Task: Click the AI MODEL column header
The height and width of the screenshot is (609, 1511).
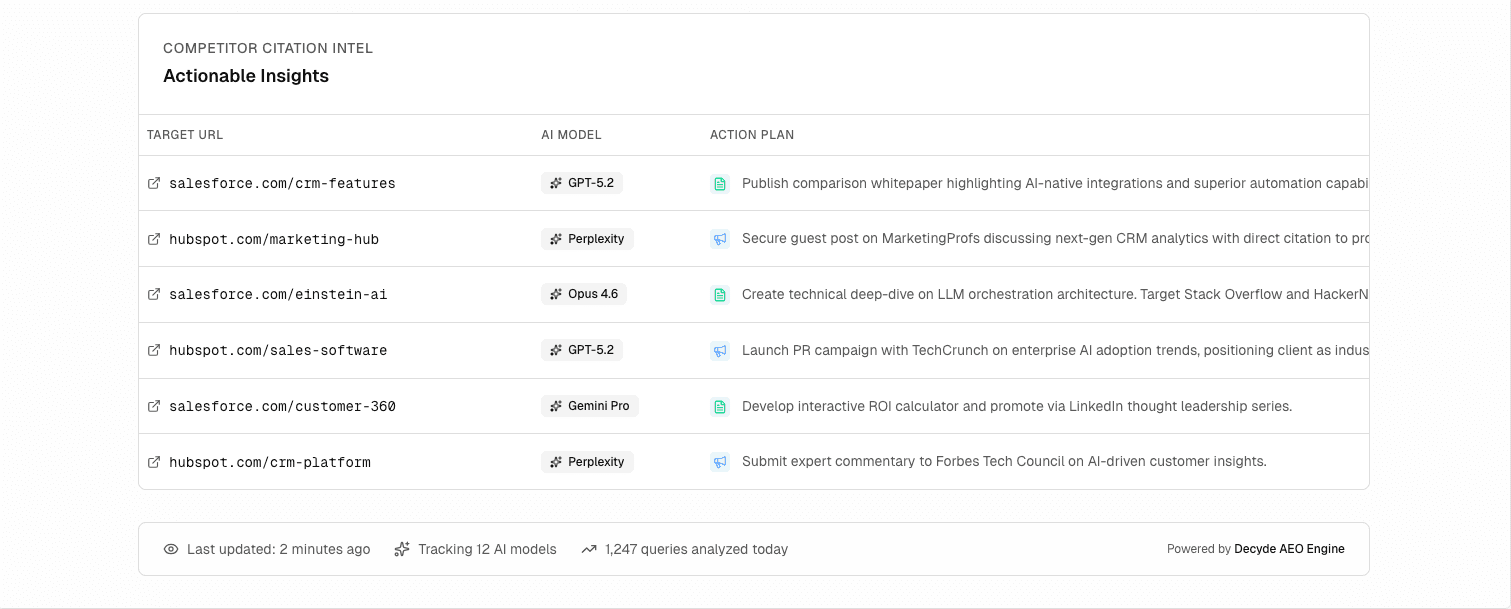Action: click(571, 134)
